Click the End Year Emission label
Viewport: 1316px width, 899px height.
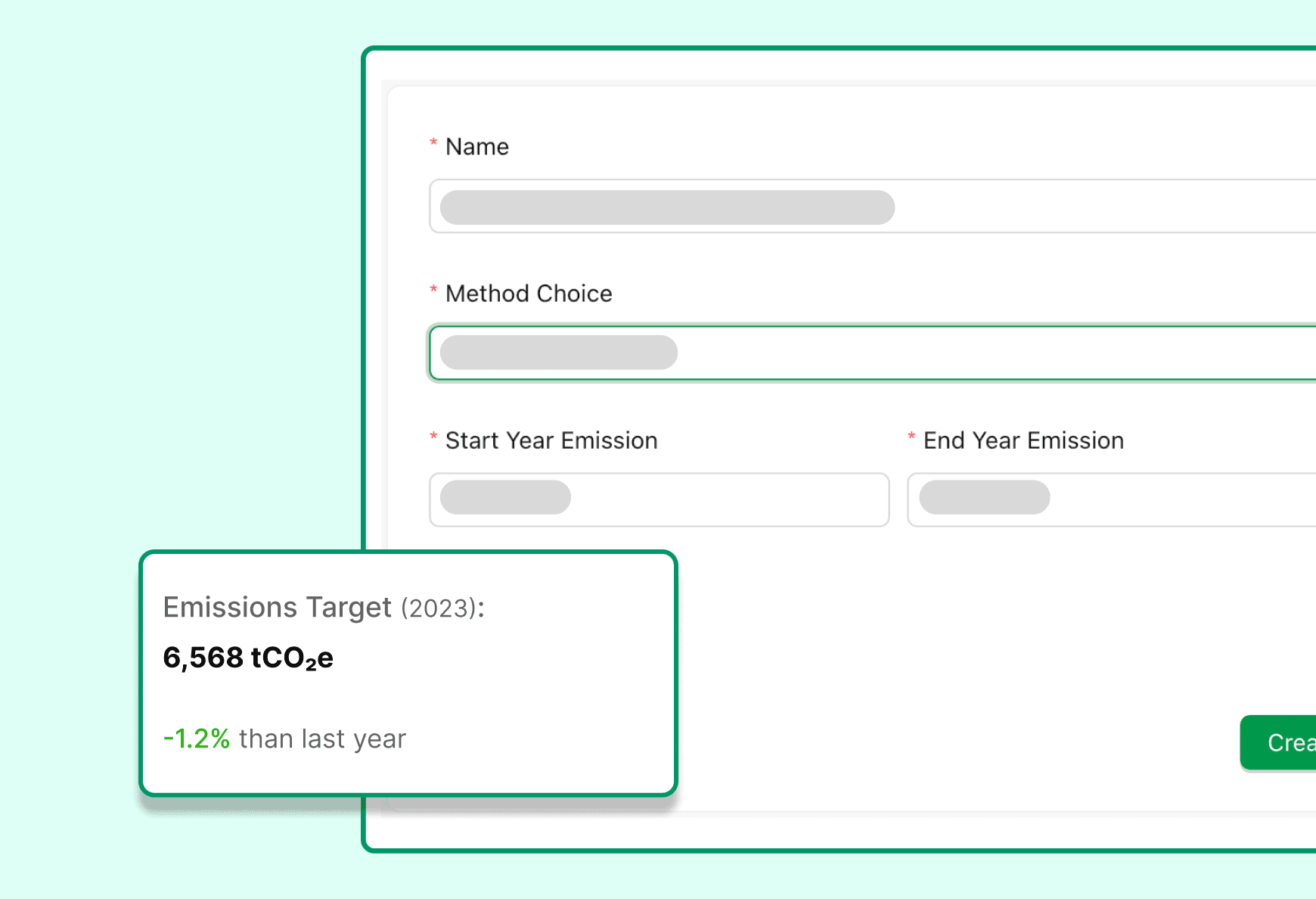[1023, 440]
